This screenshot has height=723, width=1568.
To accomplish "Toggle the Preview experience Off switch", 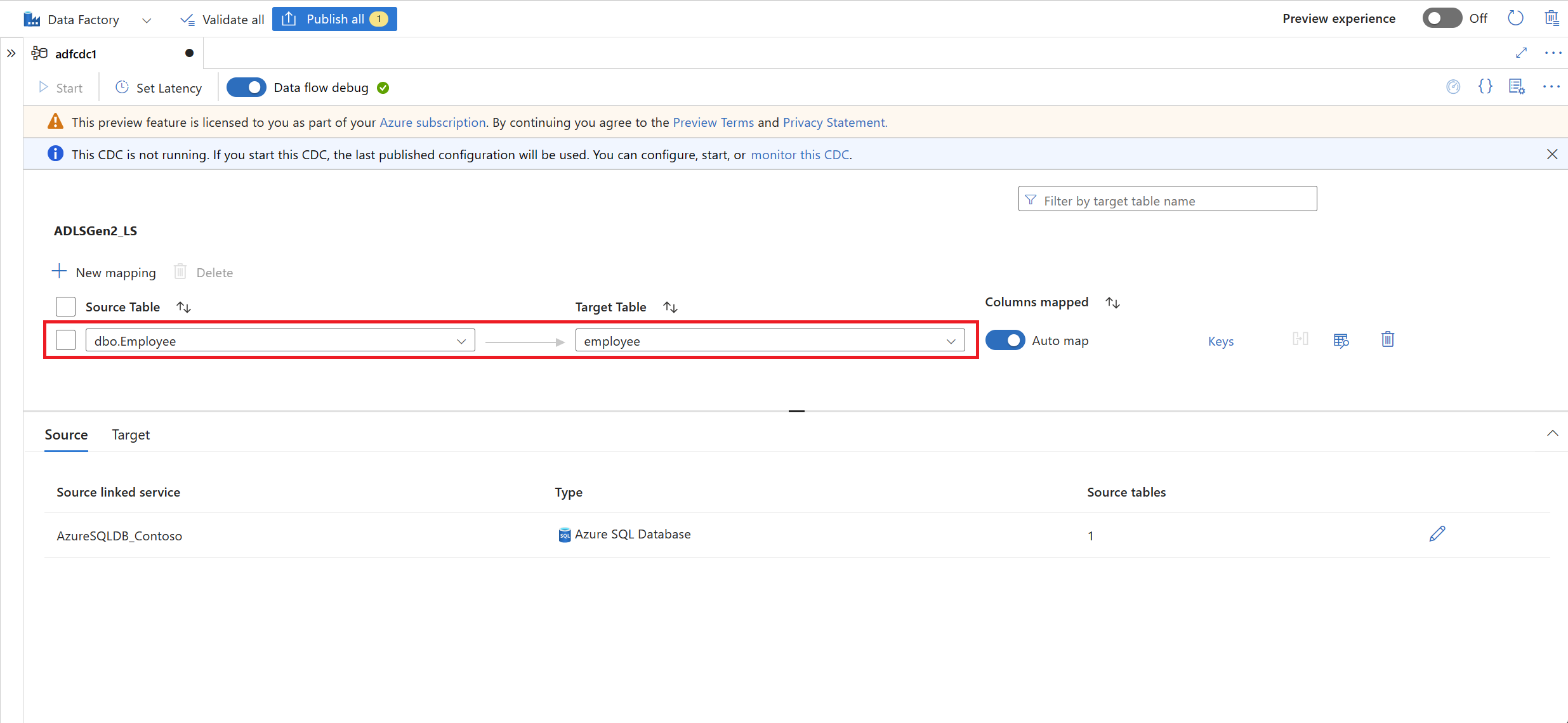I will pyautogui.click(x=1441, y=18).
